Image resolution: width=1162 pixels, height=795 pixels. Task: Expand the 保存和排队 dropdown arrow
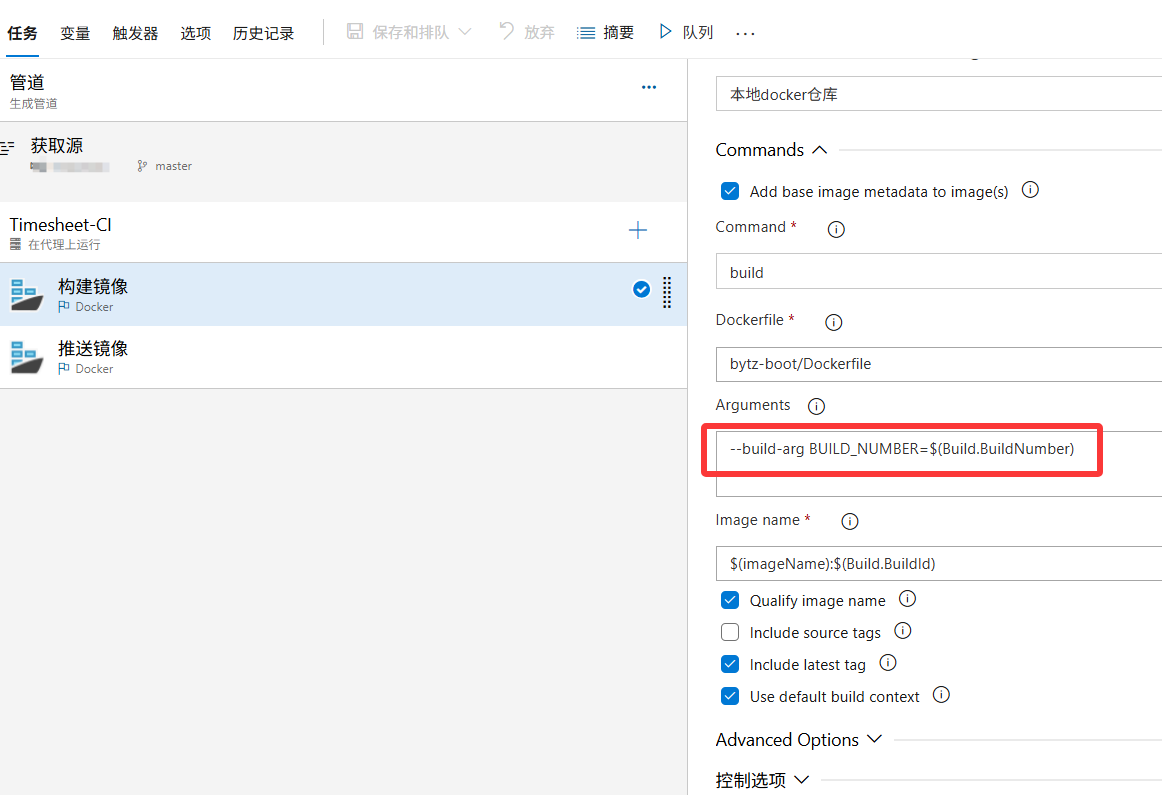click(465, 32)
